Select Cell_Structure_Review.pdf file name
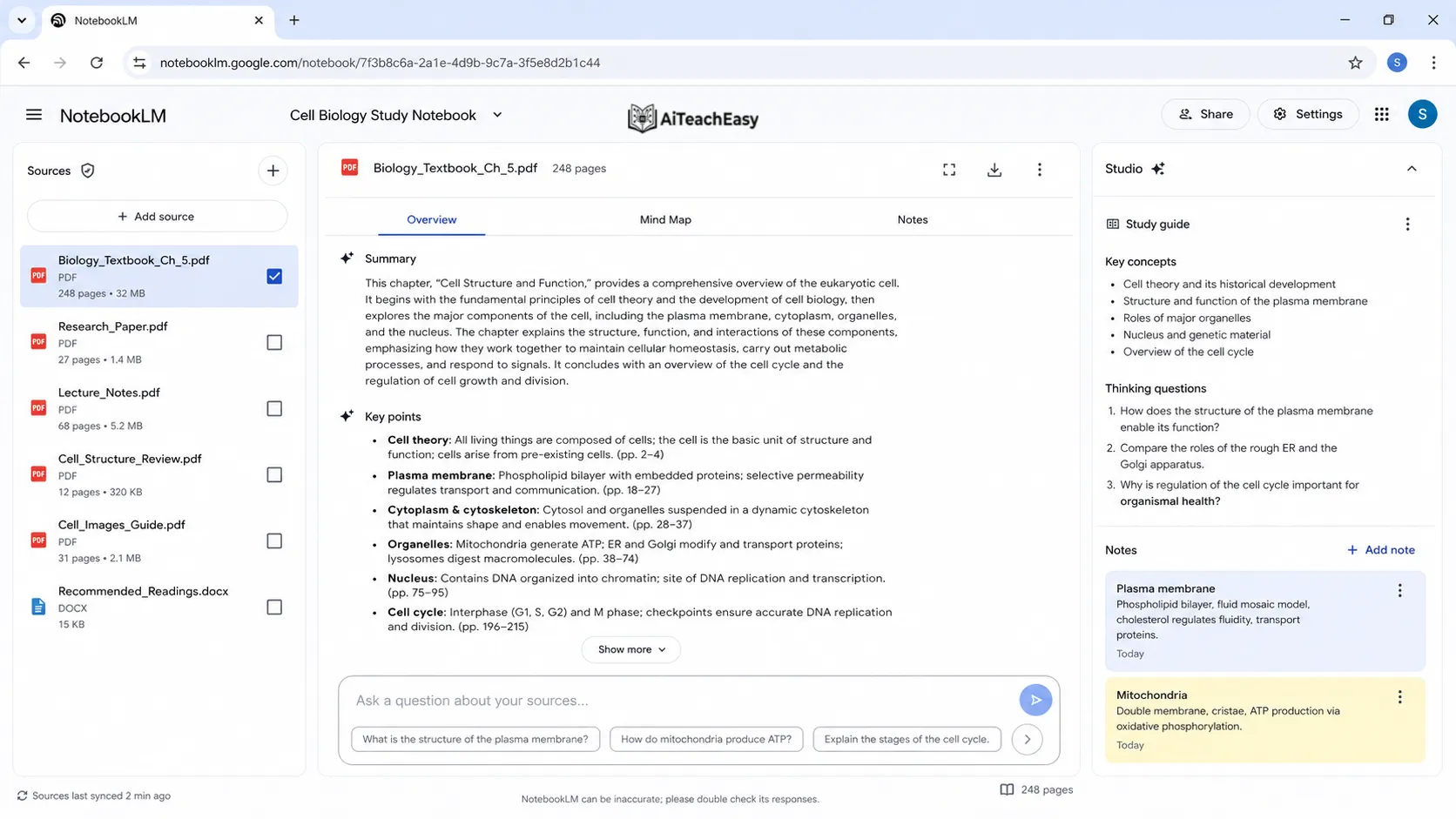 [x=130, y=459]
